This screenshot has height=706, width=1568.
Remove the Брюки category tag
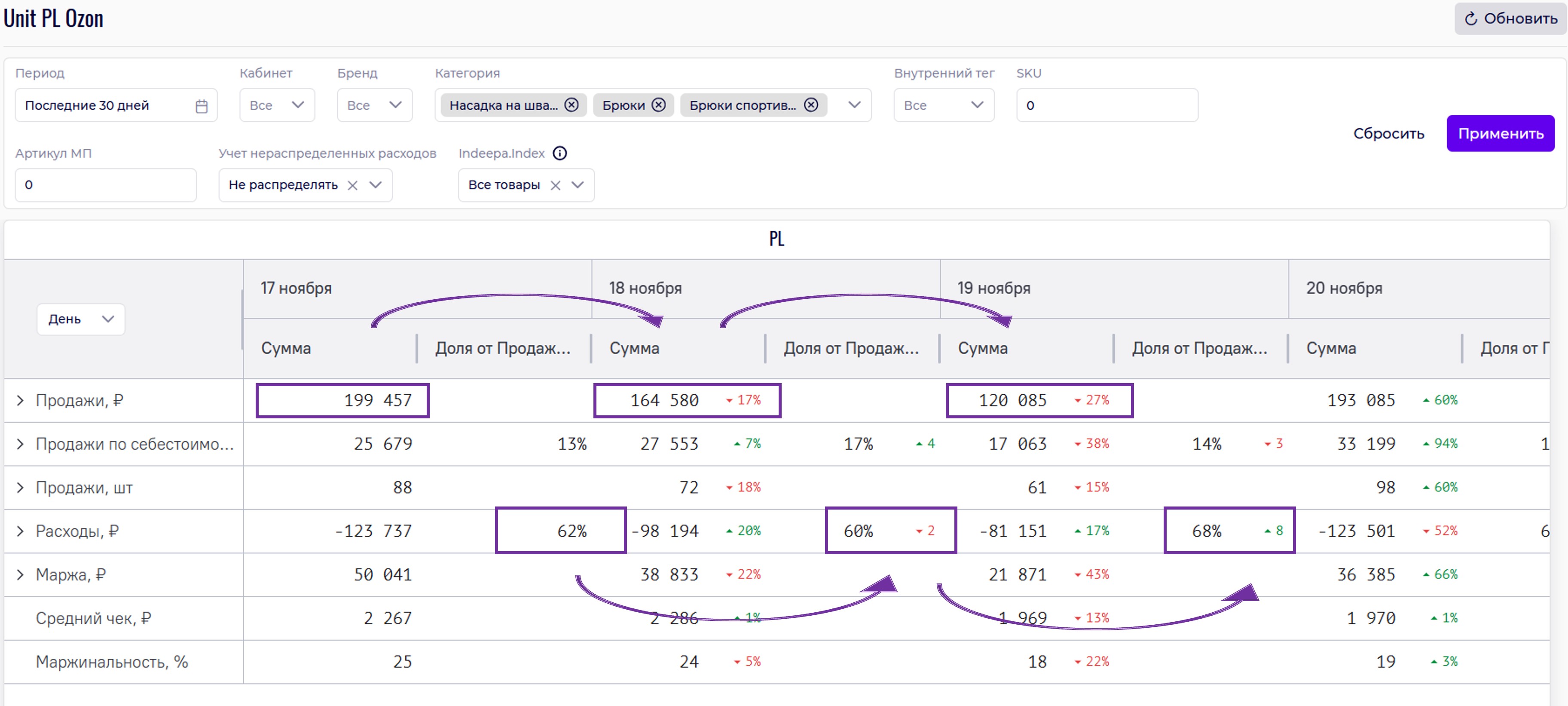tap(659, 105)
